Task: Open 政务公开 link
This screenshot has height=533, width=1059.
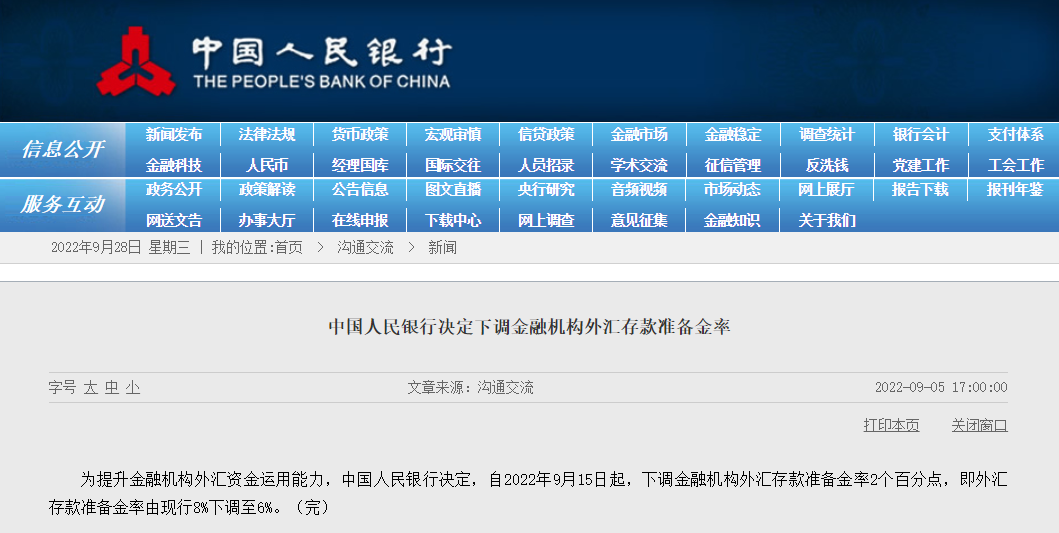Action: pyautogui.click(x=174, y=190)
